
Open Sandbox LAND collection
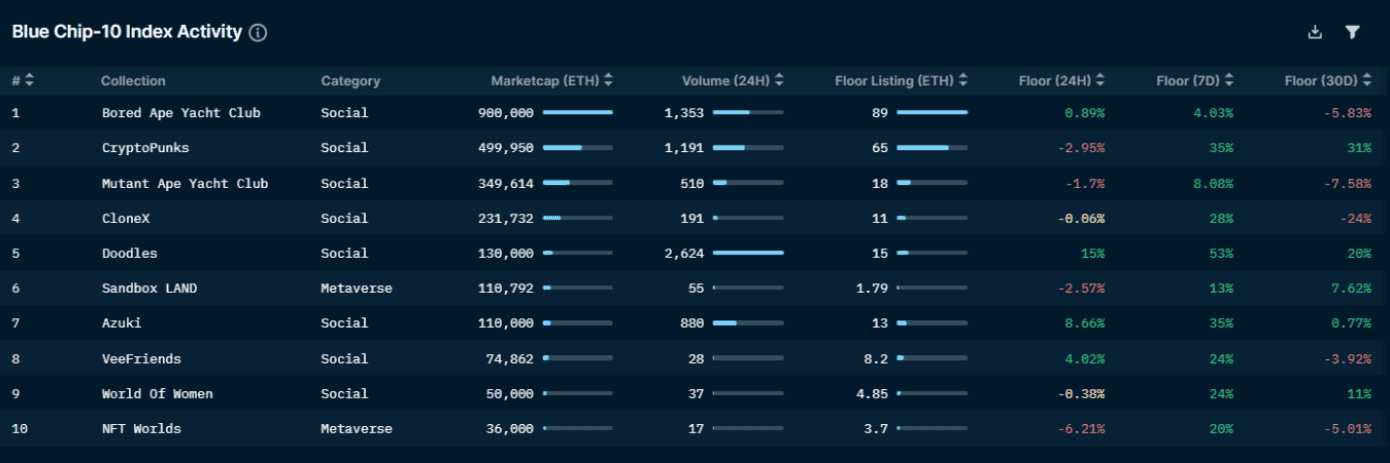(149, 289)
